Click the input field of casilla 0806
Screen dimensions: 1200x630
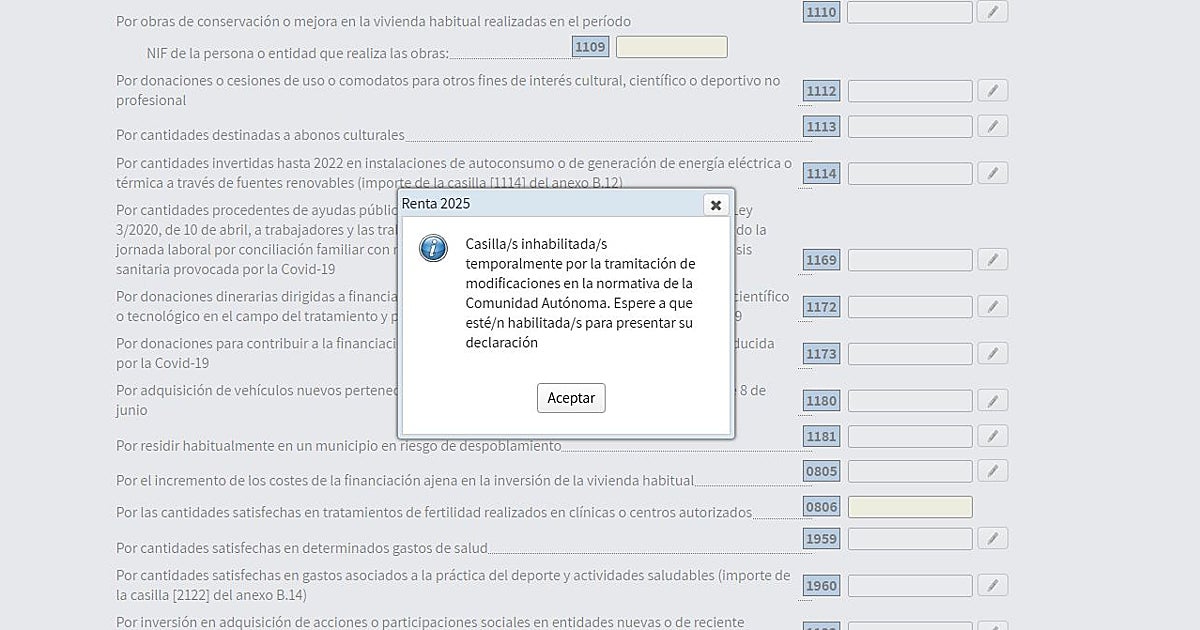(x=909, y=507)
